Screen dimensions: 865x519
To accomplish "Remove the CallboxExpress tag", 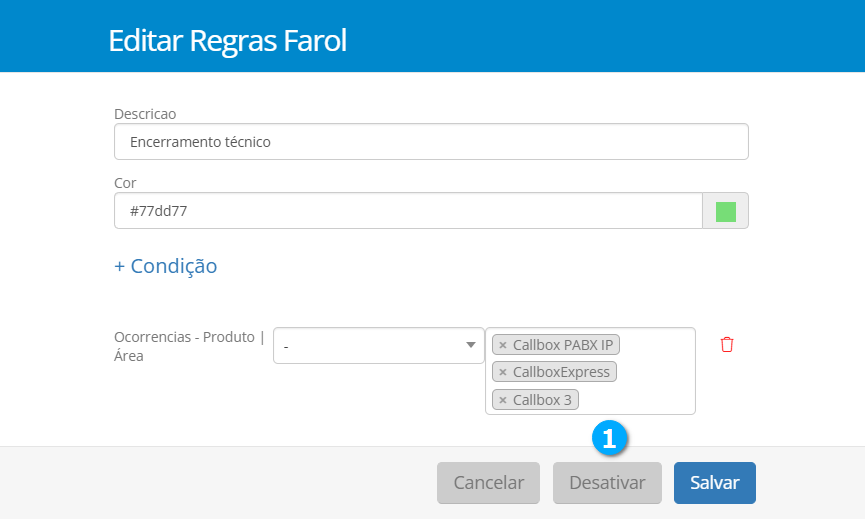I will click(x=502, y=372).
